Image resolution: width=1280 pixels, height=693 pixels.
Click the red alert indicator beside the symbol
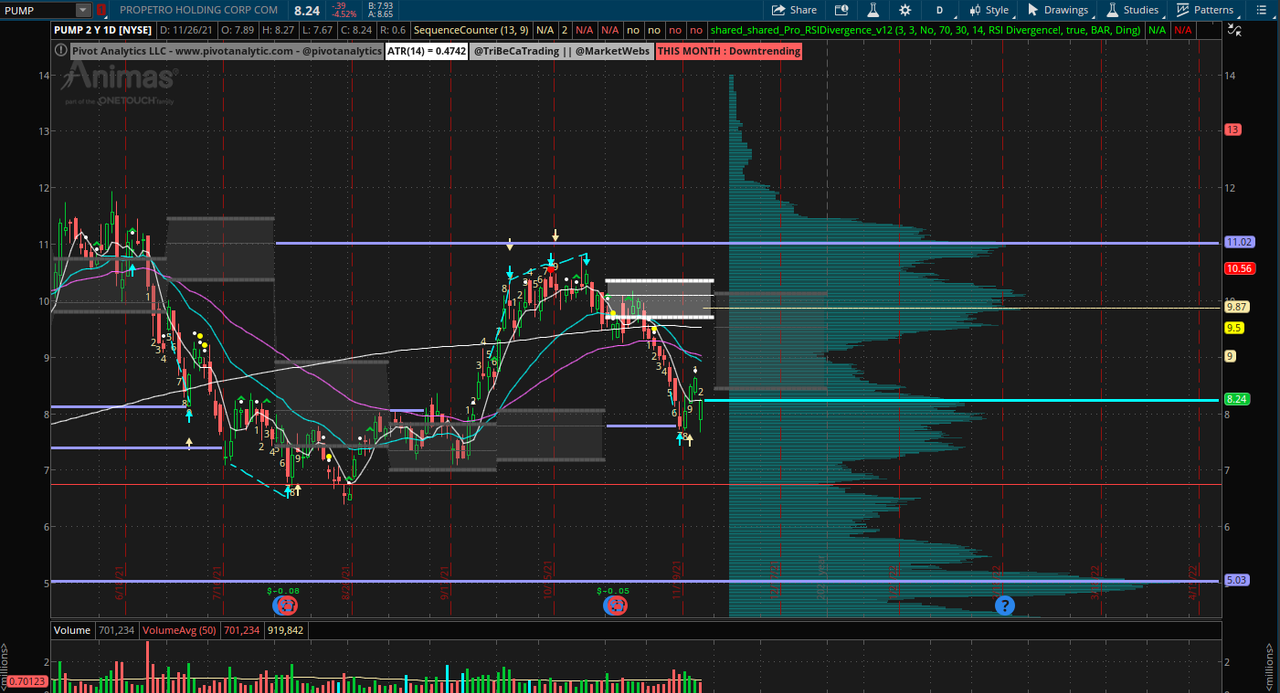101,10
